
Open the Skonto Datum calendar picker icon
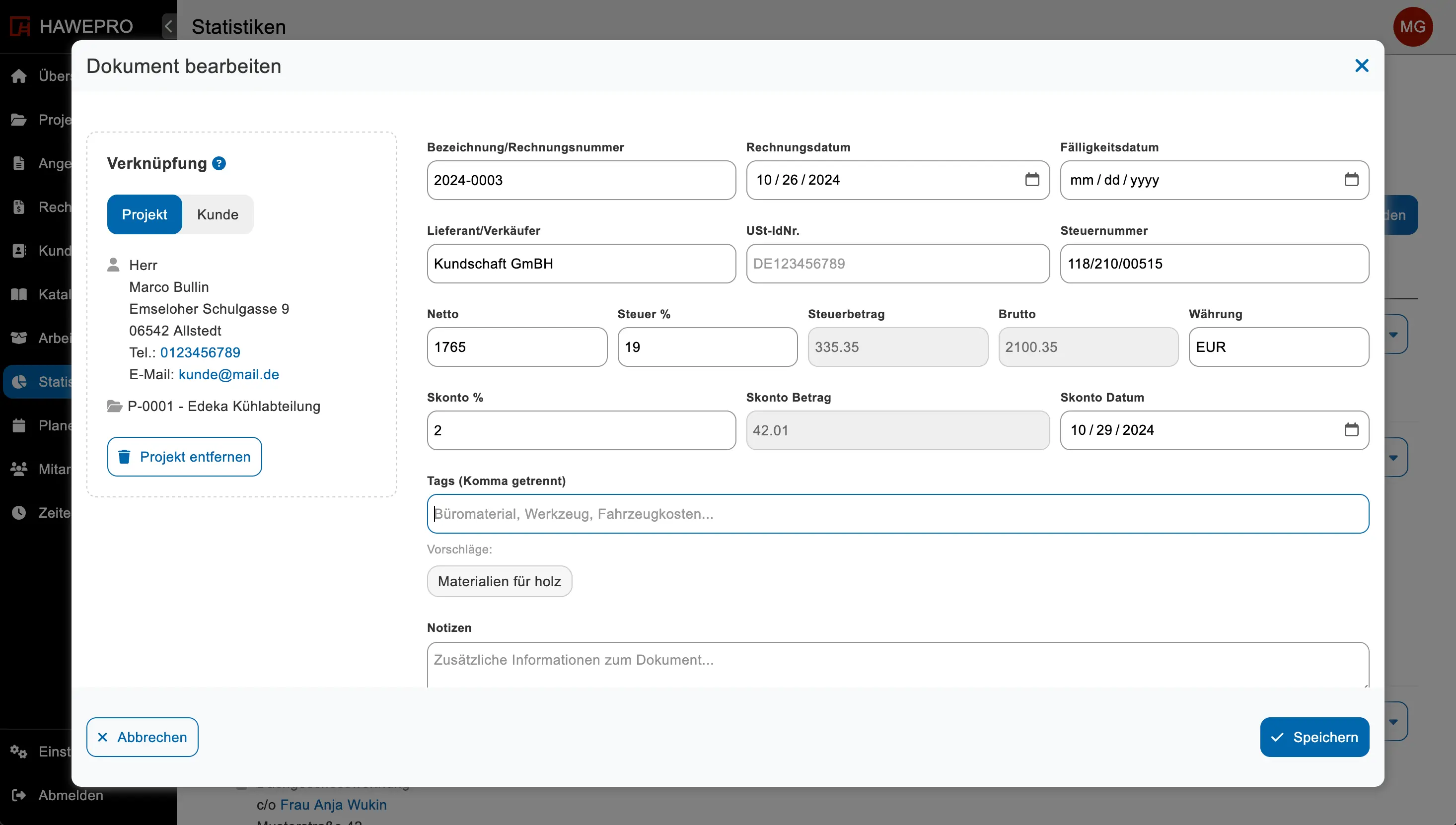click(1351, 430)
